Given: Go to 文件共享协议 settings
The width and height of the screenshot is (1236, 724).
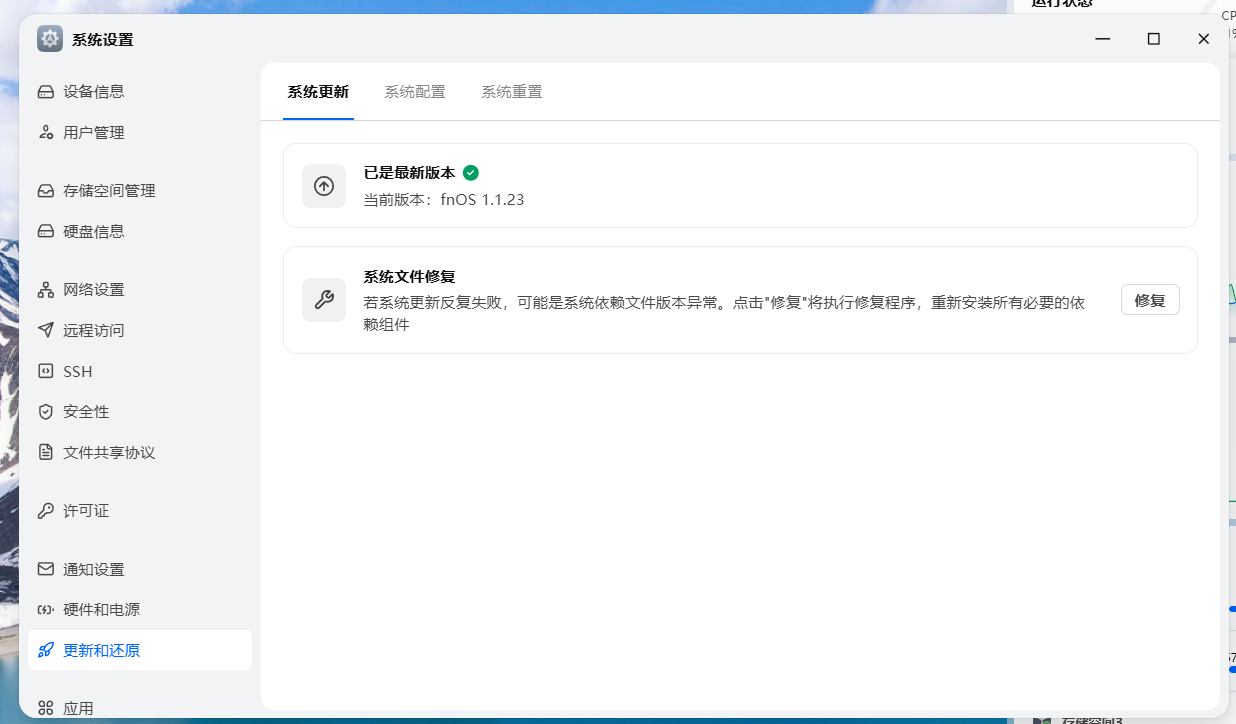Looking at the screenshot, I should [x=109, y=453].
